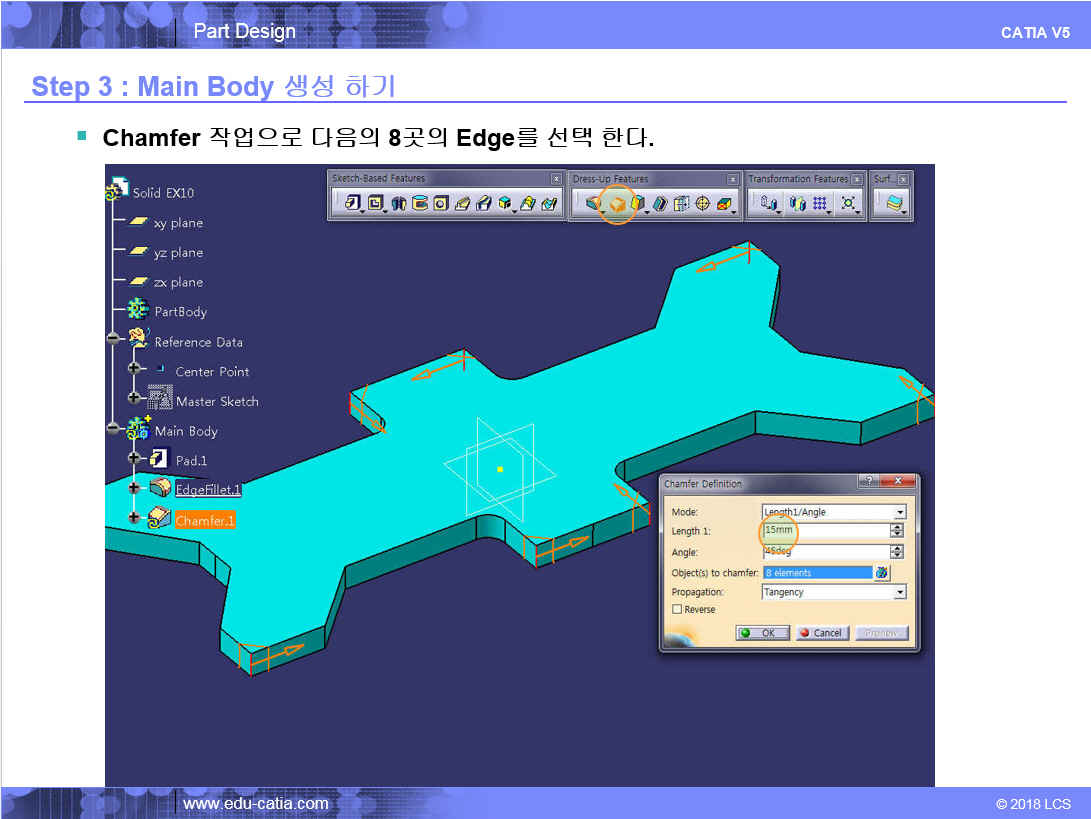Click the Angle spinner arrows
This screenshot has width=1091, height=819.
point(896,552)
